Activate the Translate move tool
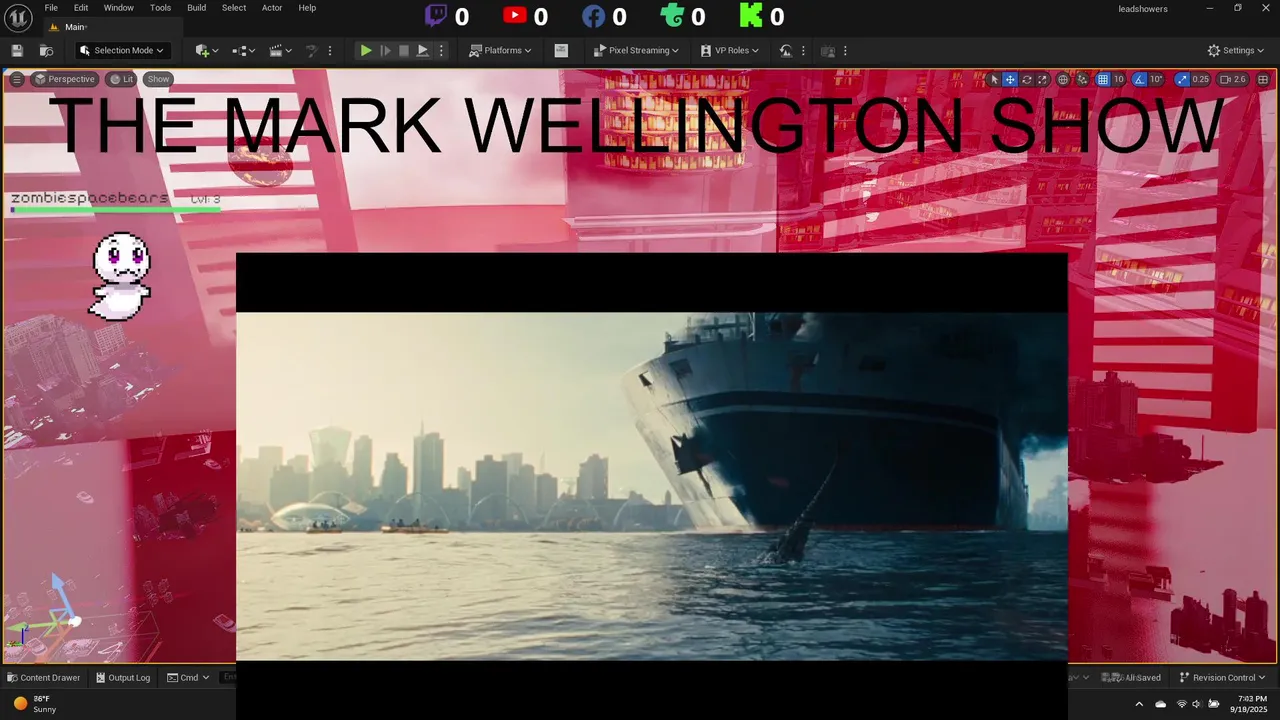Image resolution: width=1280 pixels, height=720 pixels. click(1010, 79)
